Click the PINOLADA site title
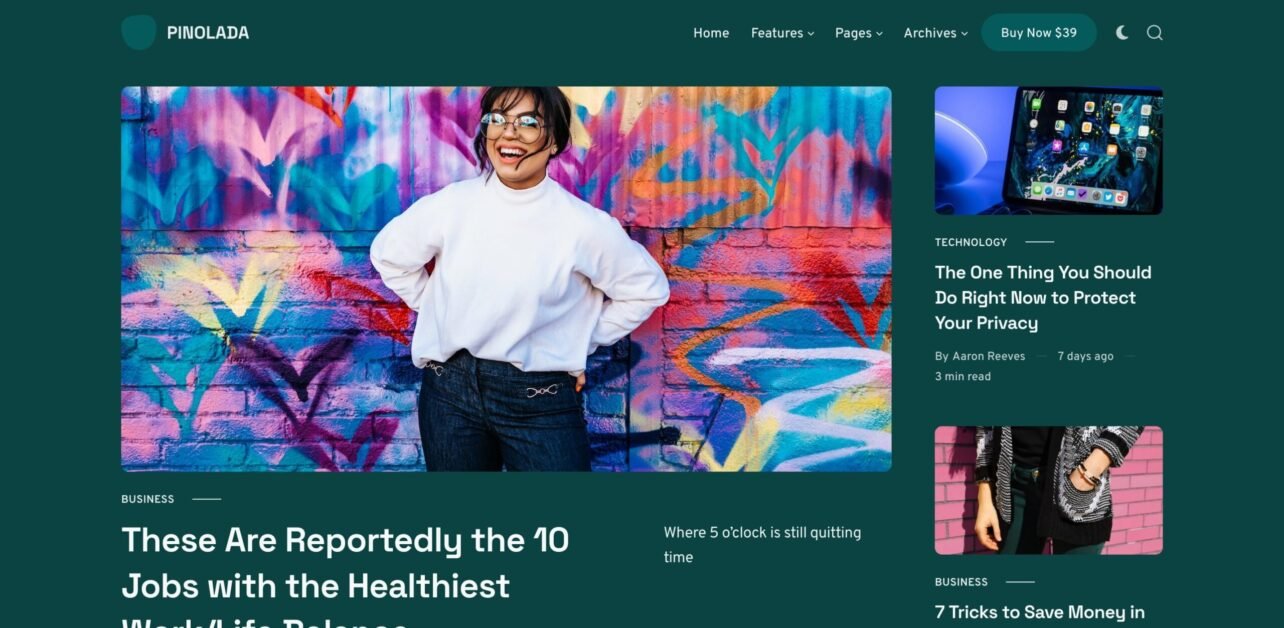The image size is (1284, 628). pyautogui.click(x=208, y=33)
